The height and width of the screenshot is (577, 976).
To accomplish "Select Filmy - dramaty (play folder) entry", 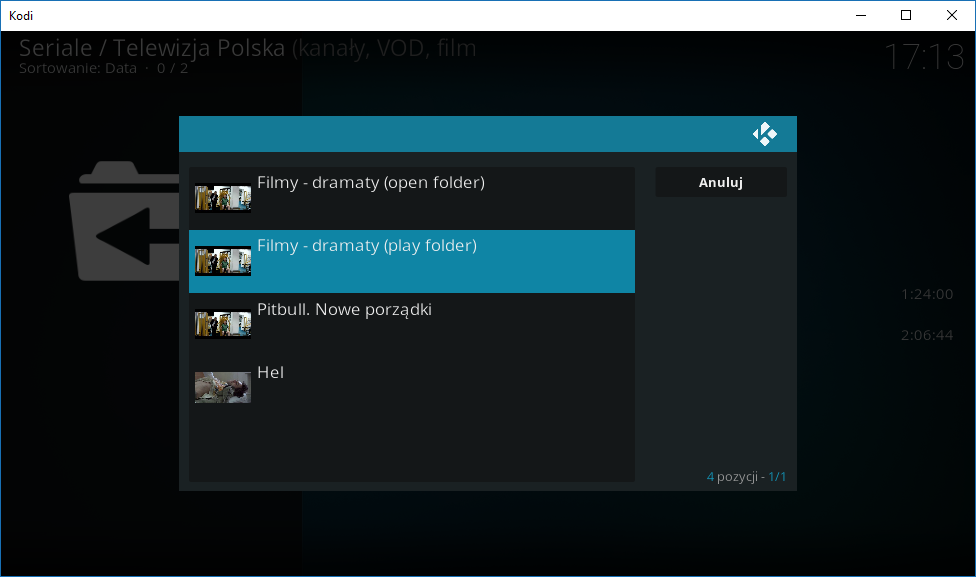I will tap(411, 261).
